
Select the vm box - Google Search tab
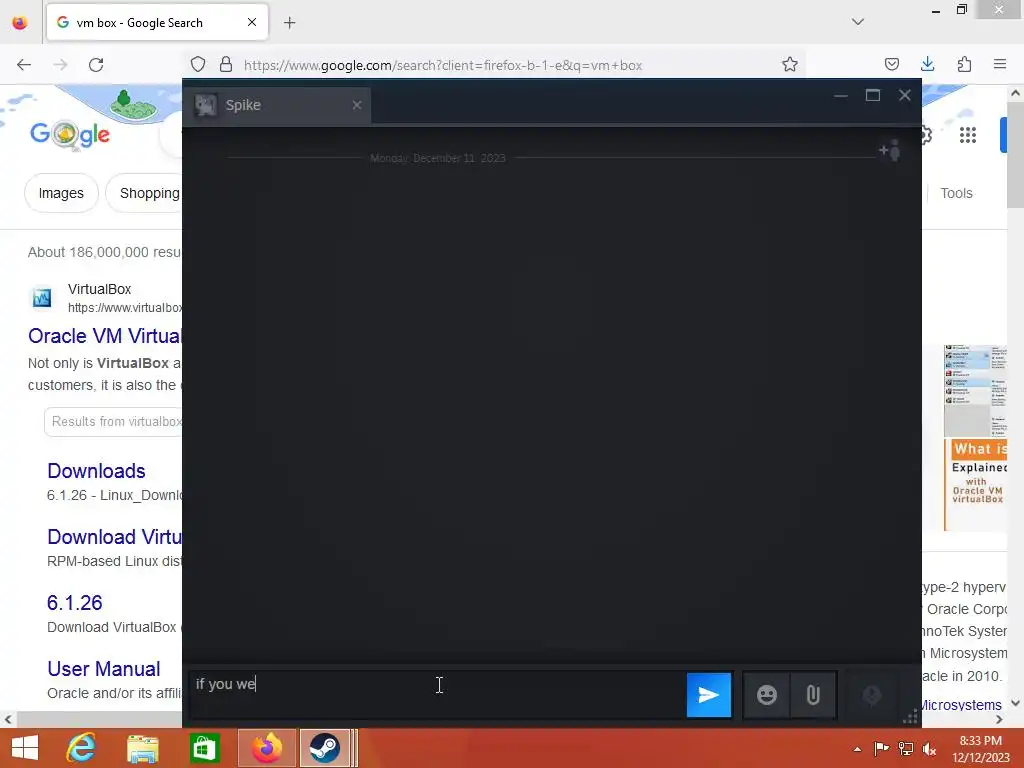tap(157, 23)
